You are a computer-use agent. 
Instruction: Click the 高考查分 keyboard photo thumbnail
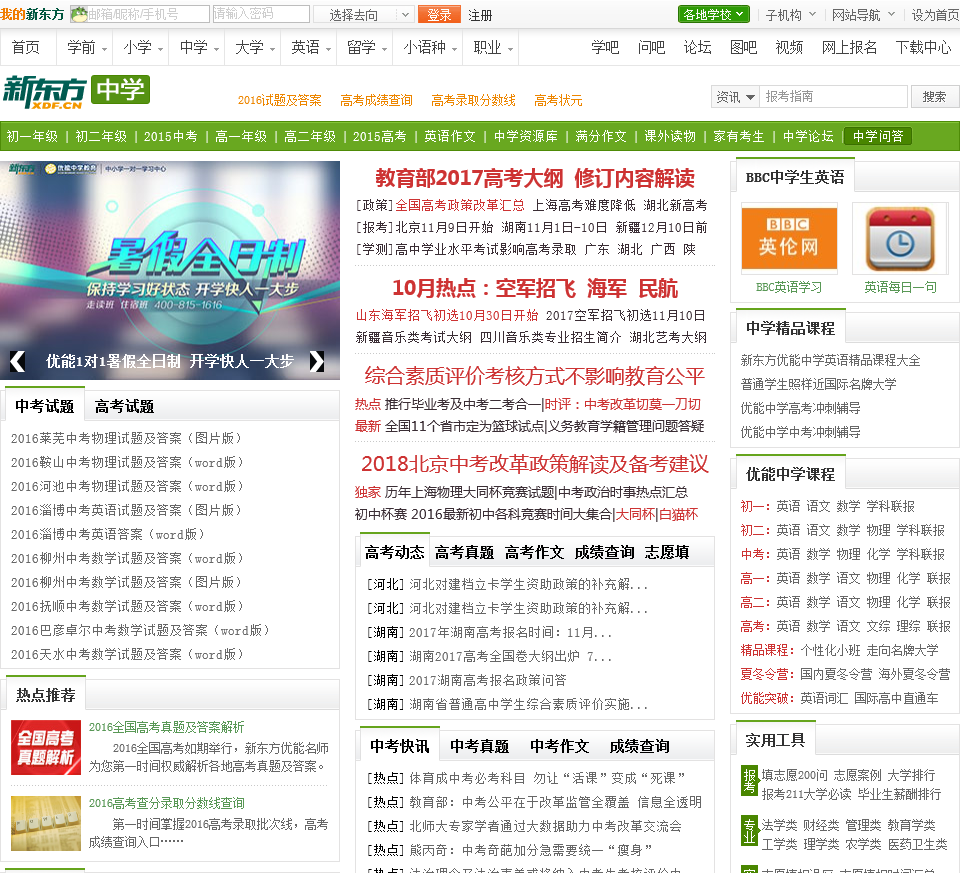click(46, 823)
